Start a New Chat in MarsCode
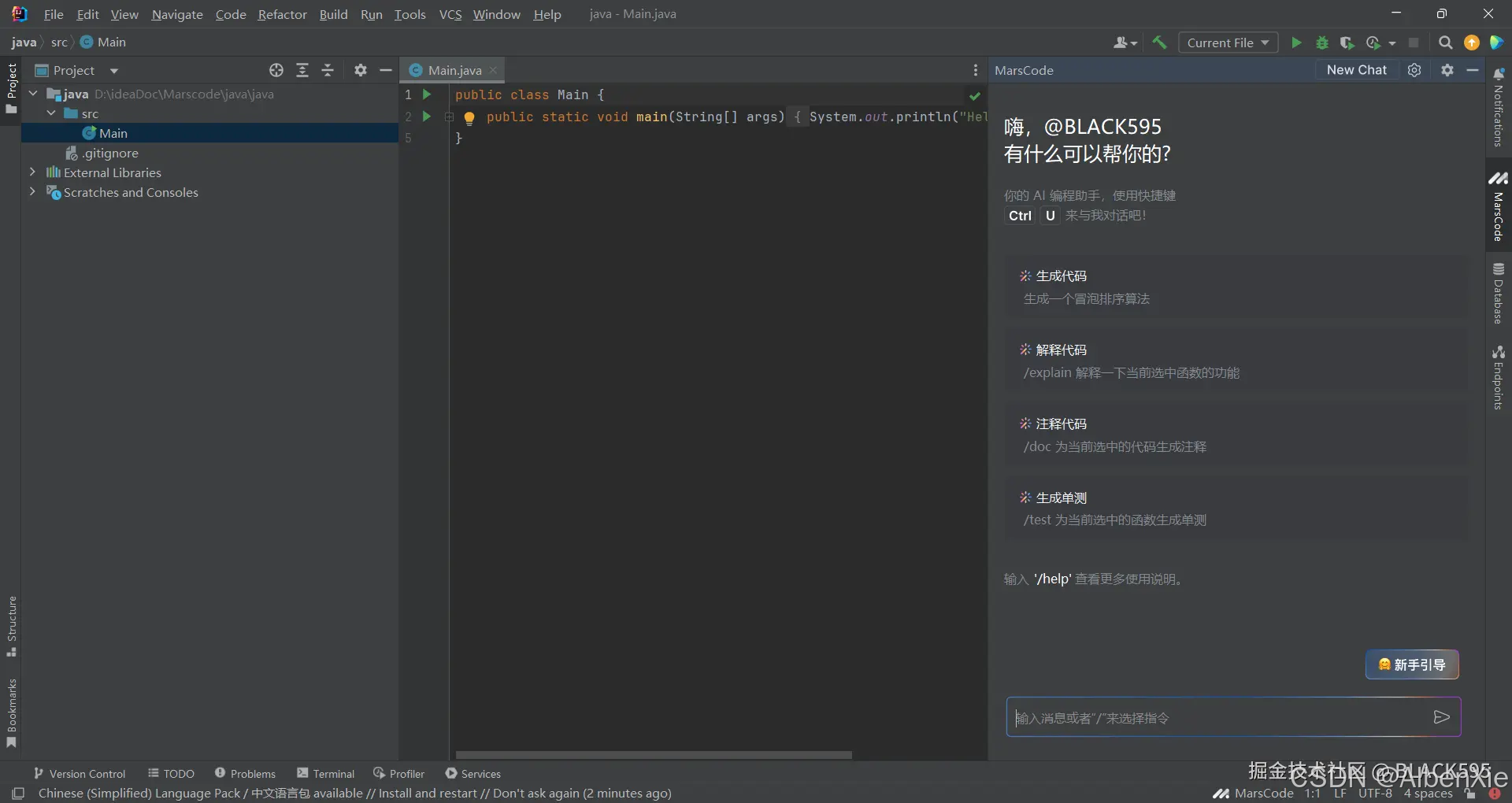 [1356, 70]
